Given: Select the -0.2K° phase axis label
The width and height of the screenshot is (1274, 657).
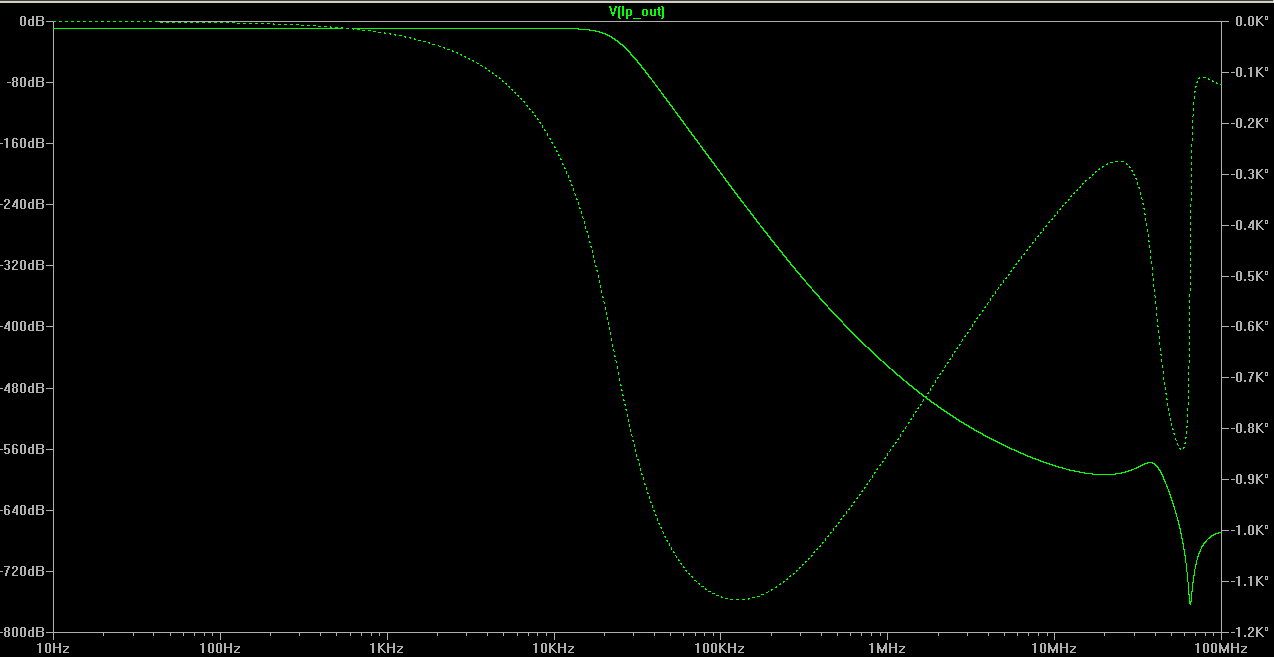Looking at the screenshot, I should click(1250, 123).
